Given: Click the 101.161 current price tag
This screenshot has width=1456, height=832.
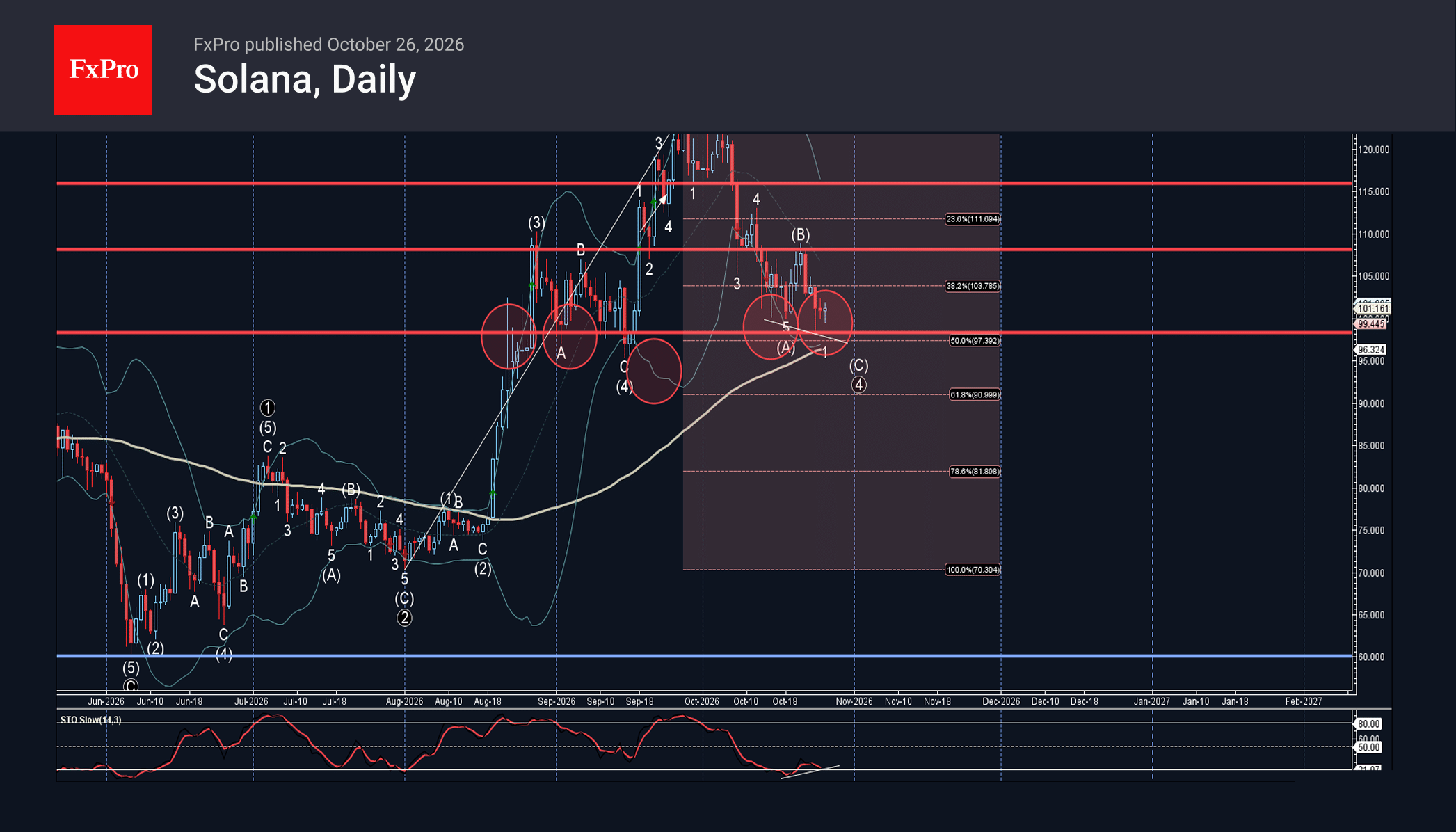Looking at the screenshot, I should coord(1373,308).
